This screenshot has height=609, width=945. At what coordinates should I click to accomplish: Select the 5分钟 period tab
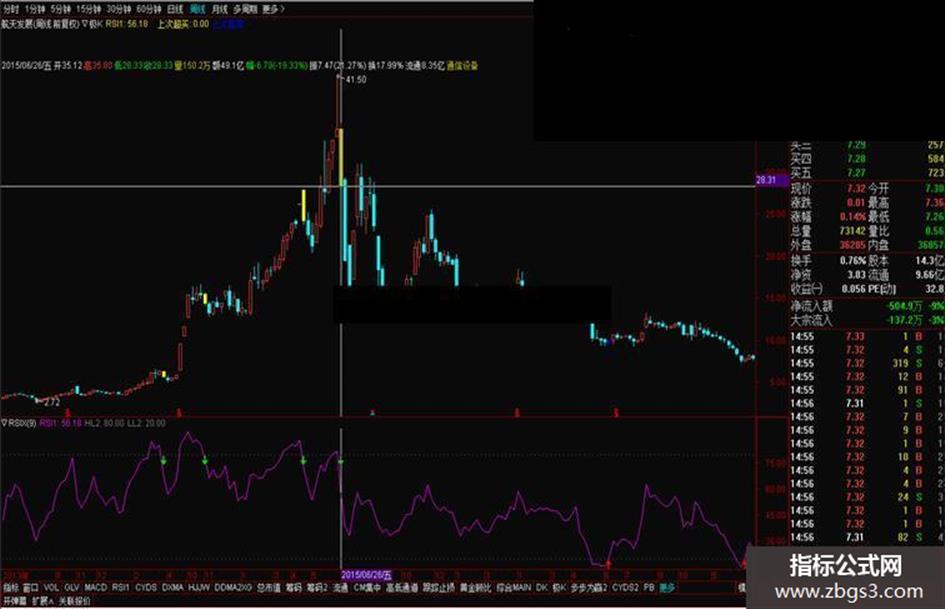point(60,9)
